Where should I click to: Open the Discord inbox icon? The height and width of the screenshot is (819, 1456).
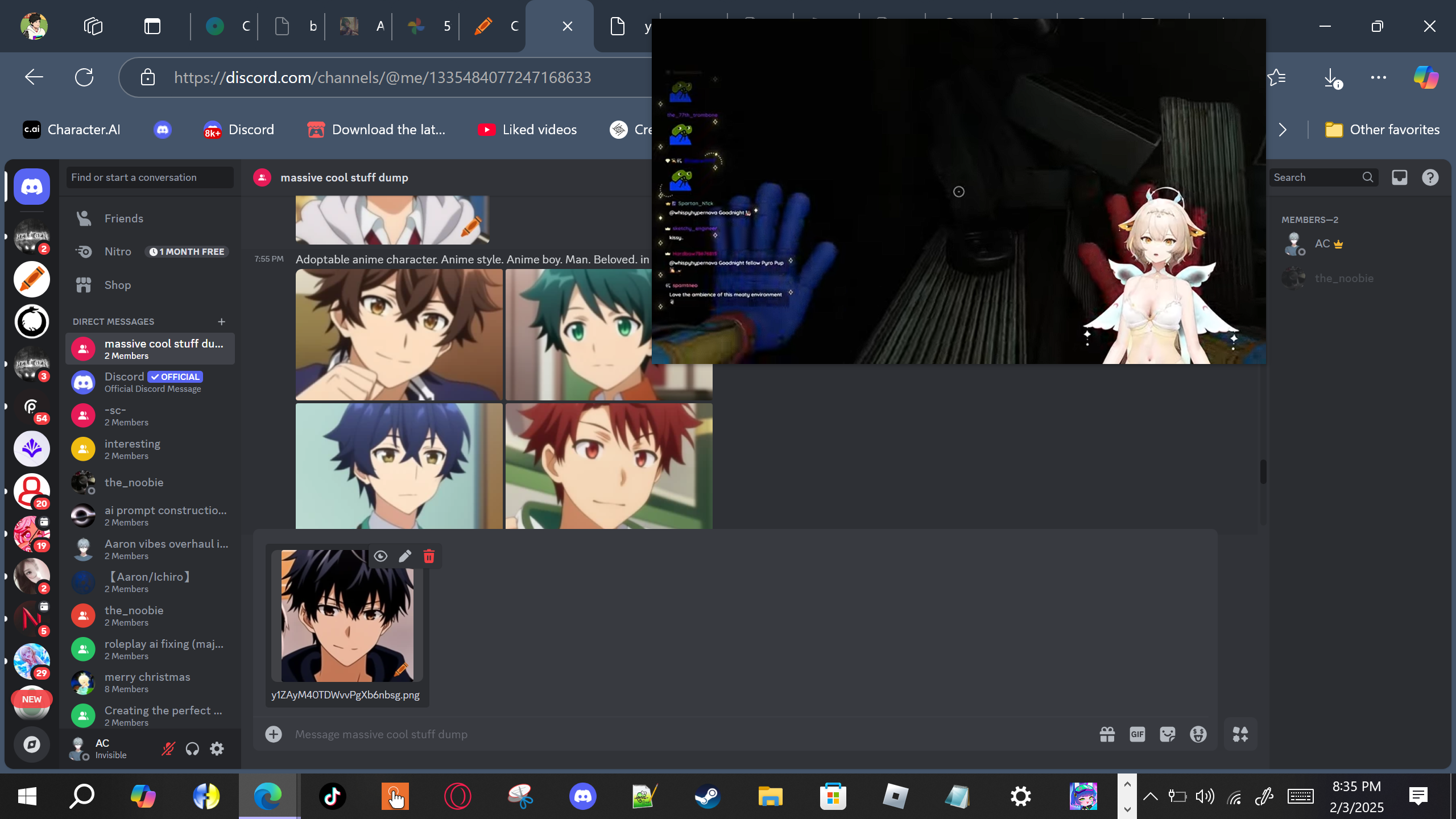1399,177
